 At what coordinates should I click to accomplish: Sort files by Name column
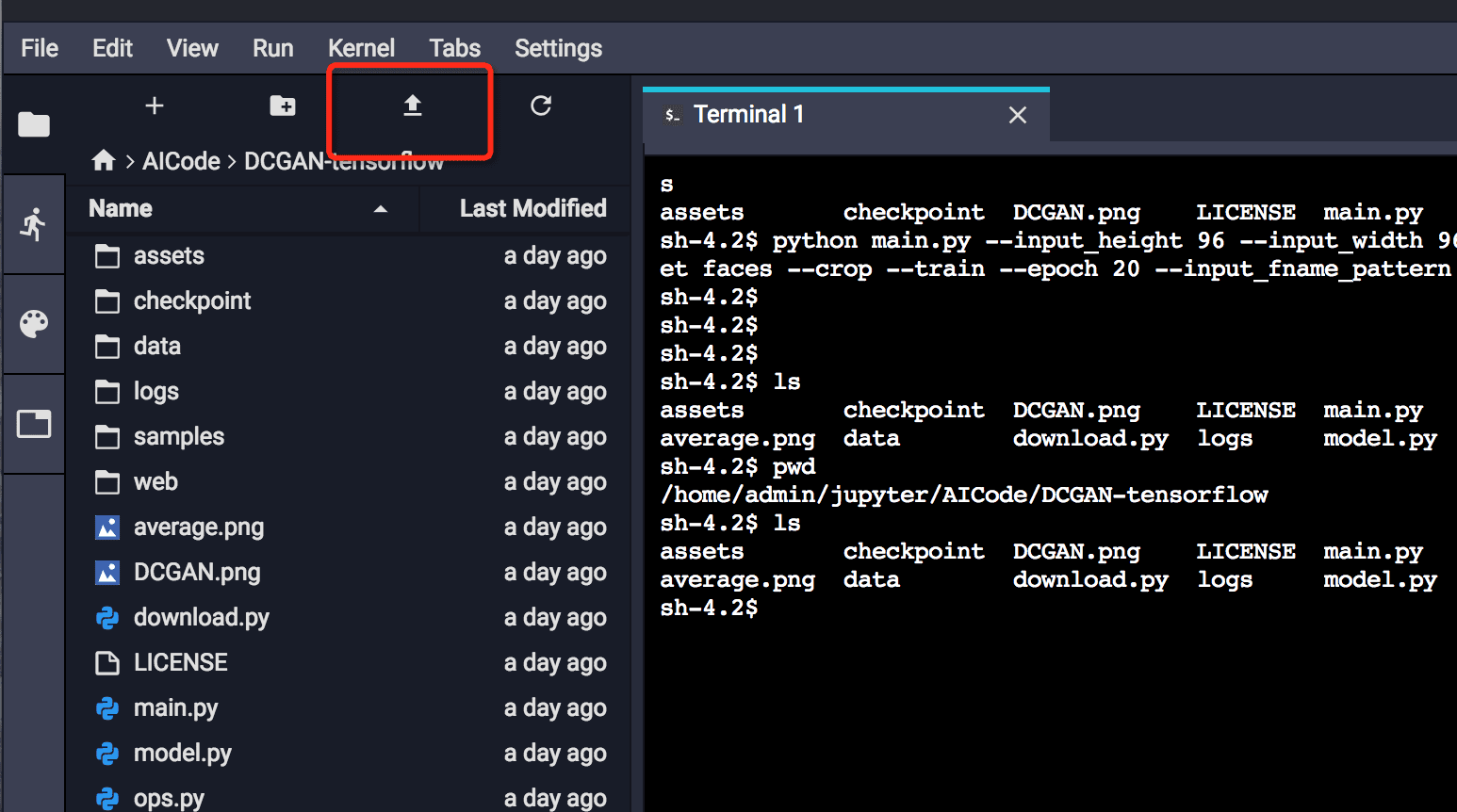(x=121, y=208)
